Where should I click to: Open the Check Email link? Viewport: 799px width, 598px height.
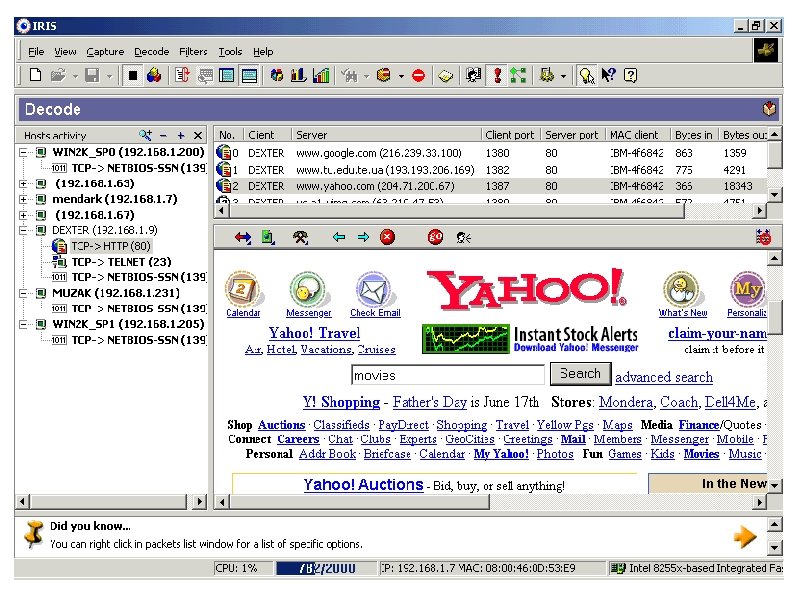(375, 313)
